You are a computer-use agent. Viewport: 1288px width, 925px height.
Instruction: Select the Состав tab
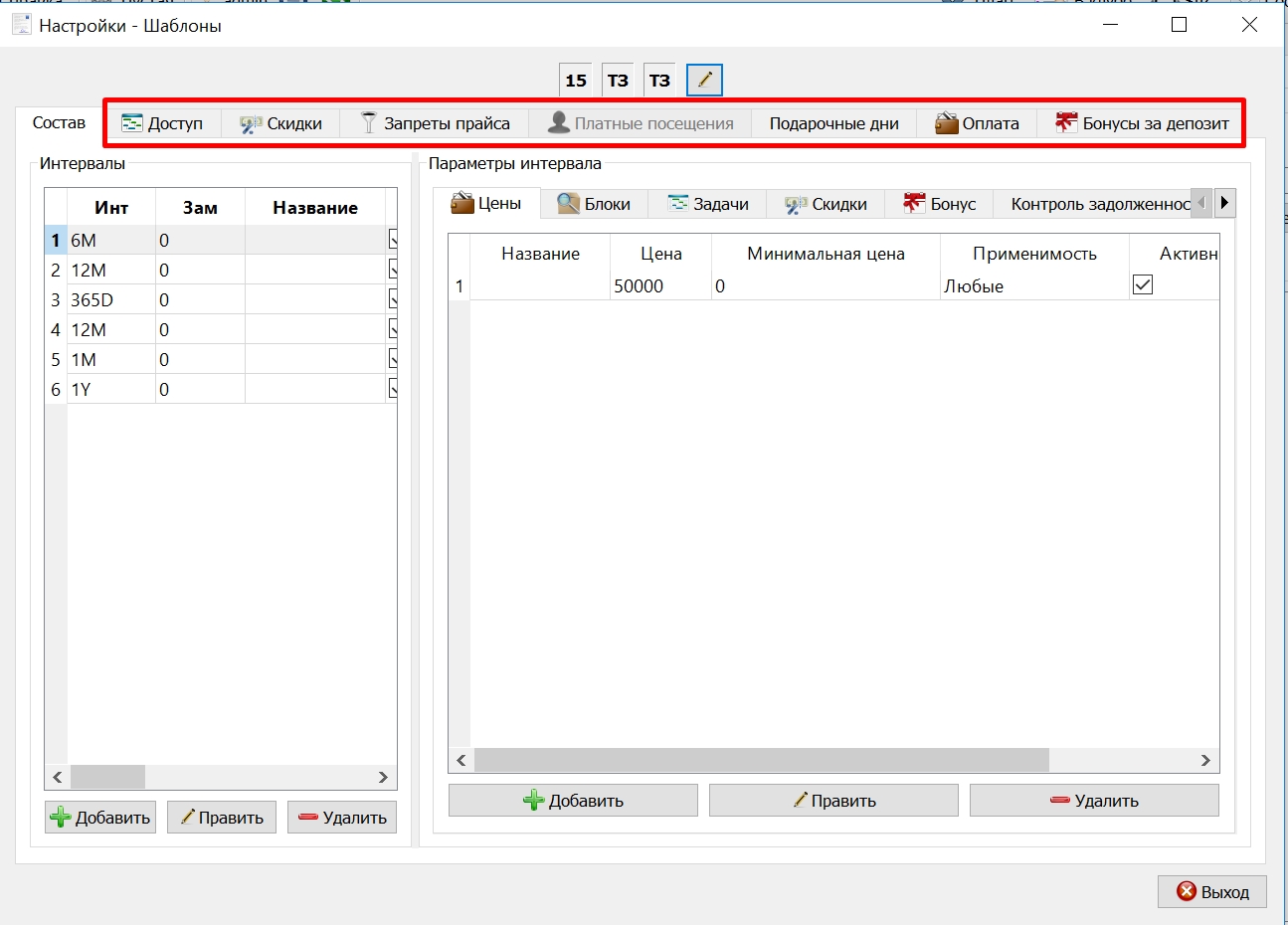(59, 122)
